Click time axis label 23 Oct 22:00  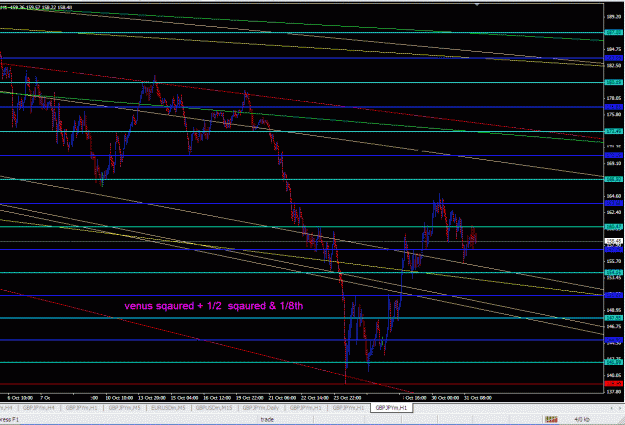347,398
